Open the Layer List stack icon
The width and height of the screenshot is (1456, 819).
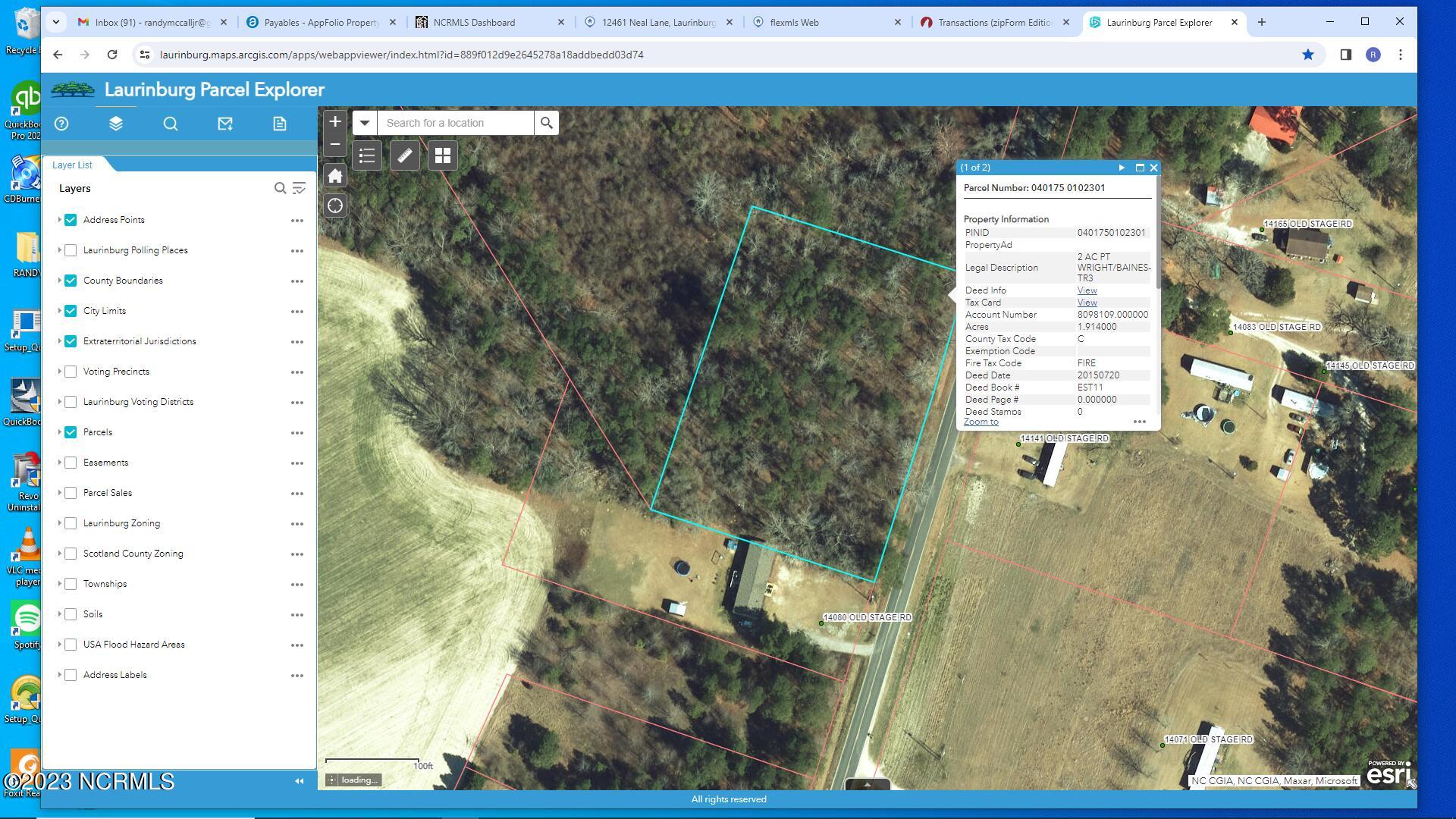pyautogui.click(x=116, y=124)
